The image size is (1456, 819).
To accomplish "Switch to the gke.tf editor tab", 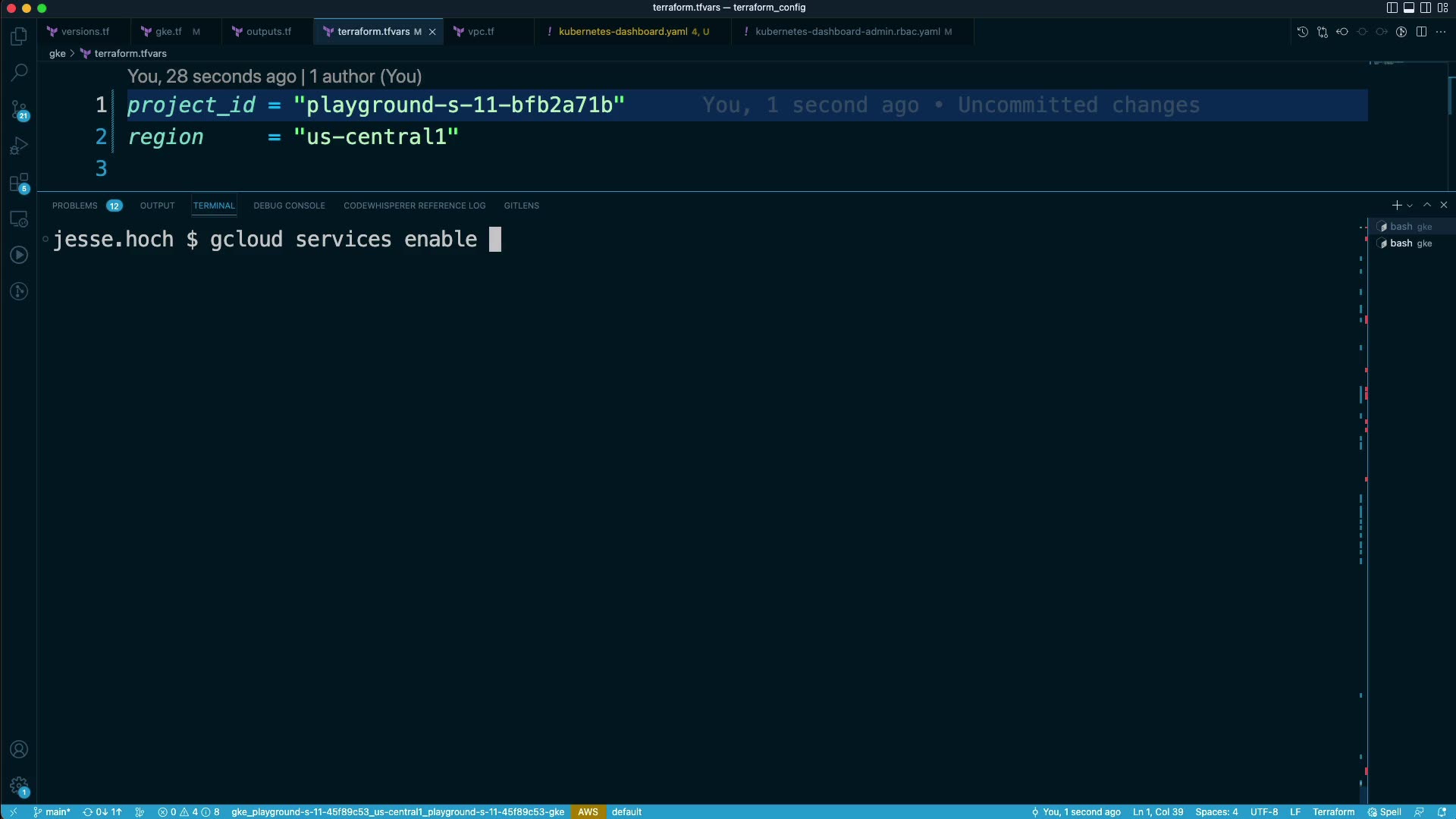I will 168,32.
